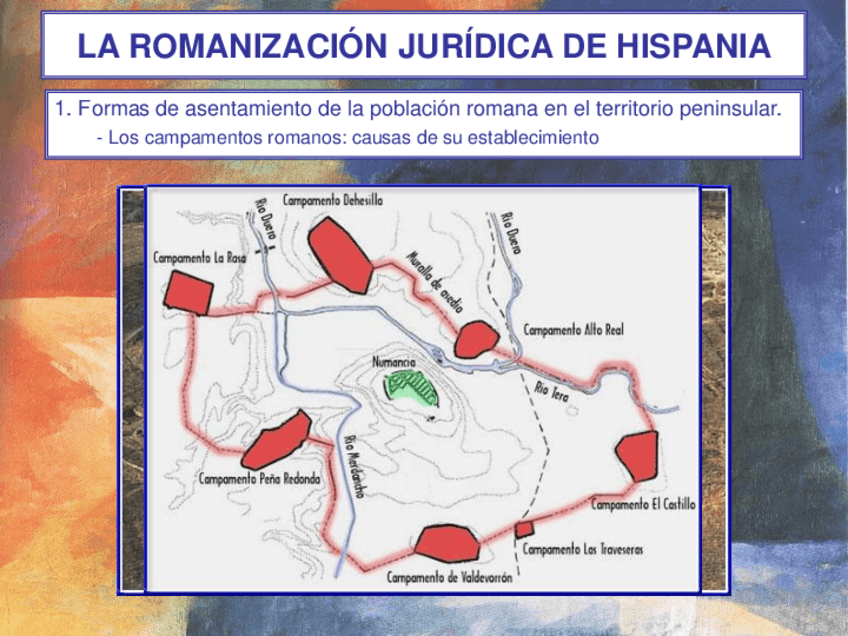Click the "Numancia" label on the map
Screen dimensions: 848x636
(394, 362)
